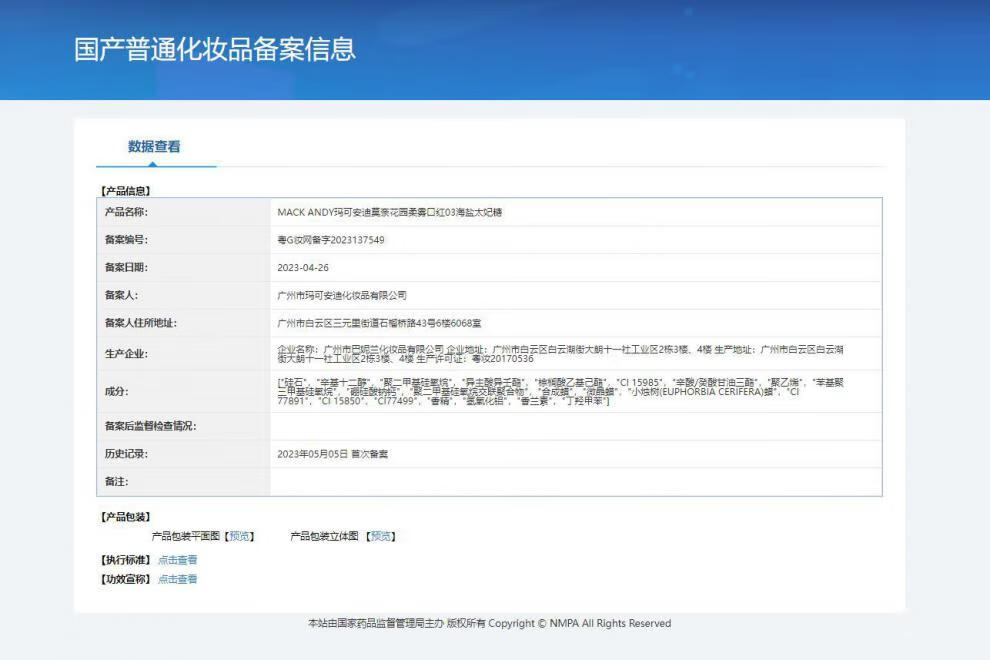The image size is (990, 660).
Task: Click the filer address 广州市白云区三元里街道 value
Action: pyautogui.click(x=379, y=323)
